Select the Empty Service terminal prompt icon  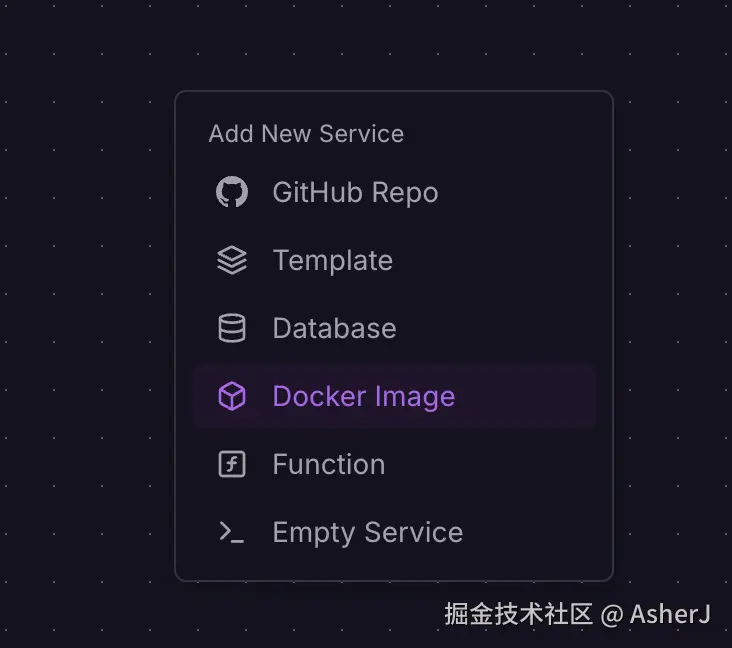232,532
